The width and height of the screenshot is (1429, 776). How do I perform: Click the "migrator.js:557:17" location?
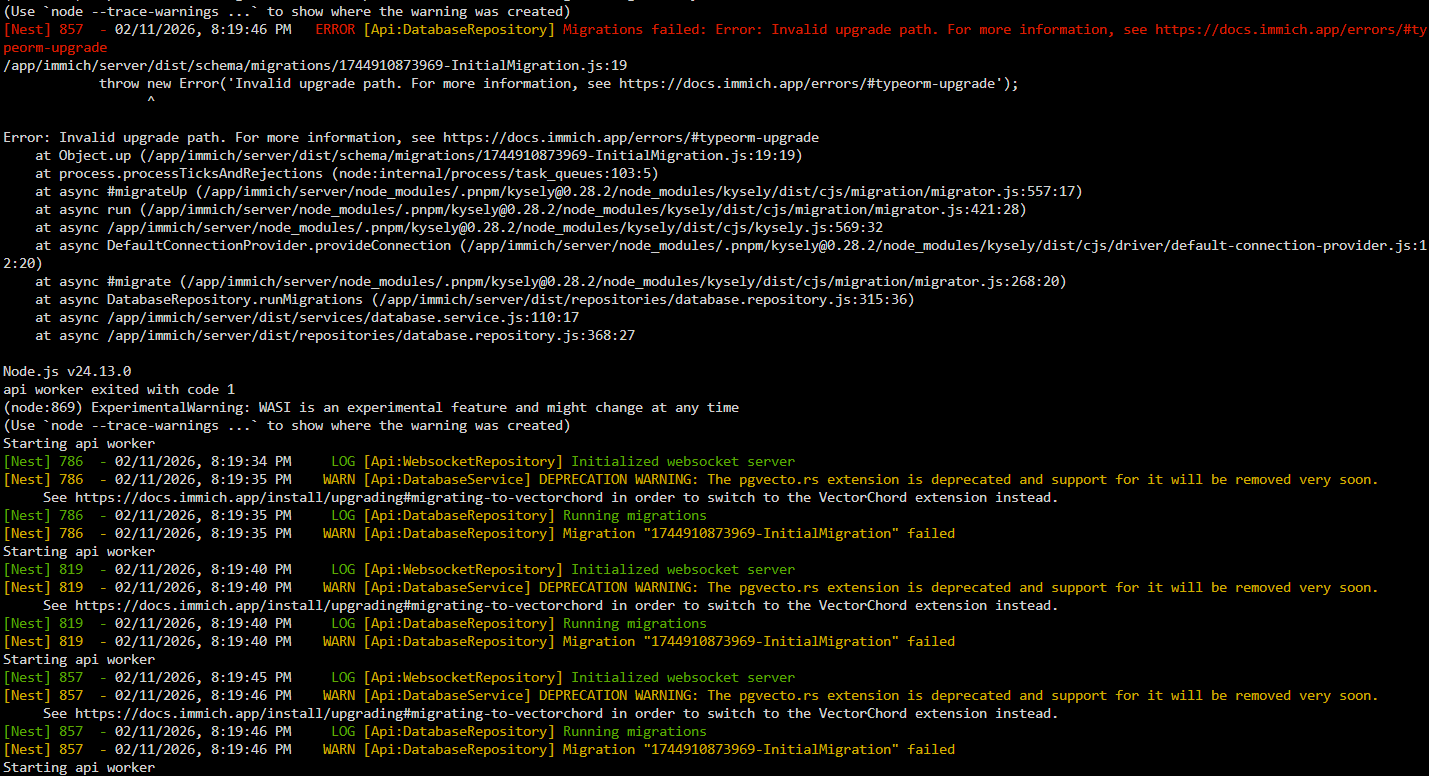coord(1003,192)
